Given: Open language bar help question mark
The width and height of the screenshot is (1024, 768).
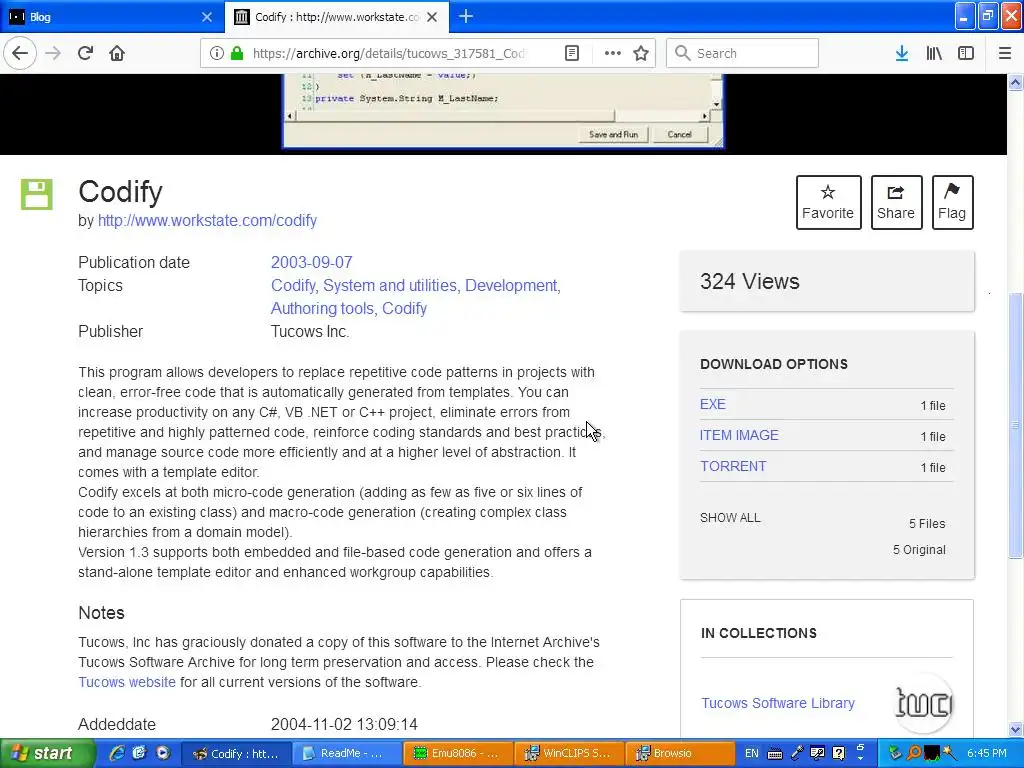Looking at the screenshot, I should tap(839, 753).
